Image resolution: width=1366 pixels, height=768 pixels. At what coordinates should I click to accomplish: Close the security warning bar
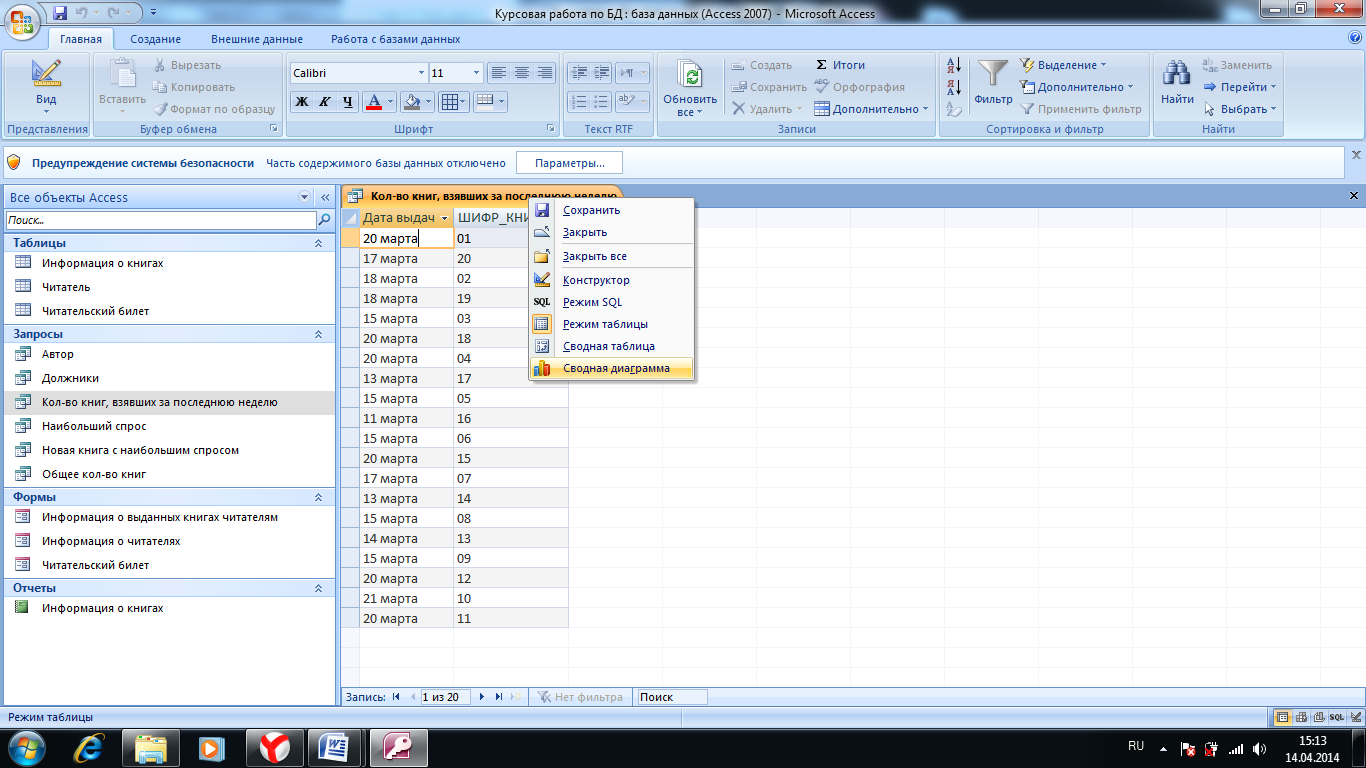tap(1356, 155)
